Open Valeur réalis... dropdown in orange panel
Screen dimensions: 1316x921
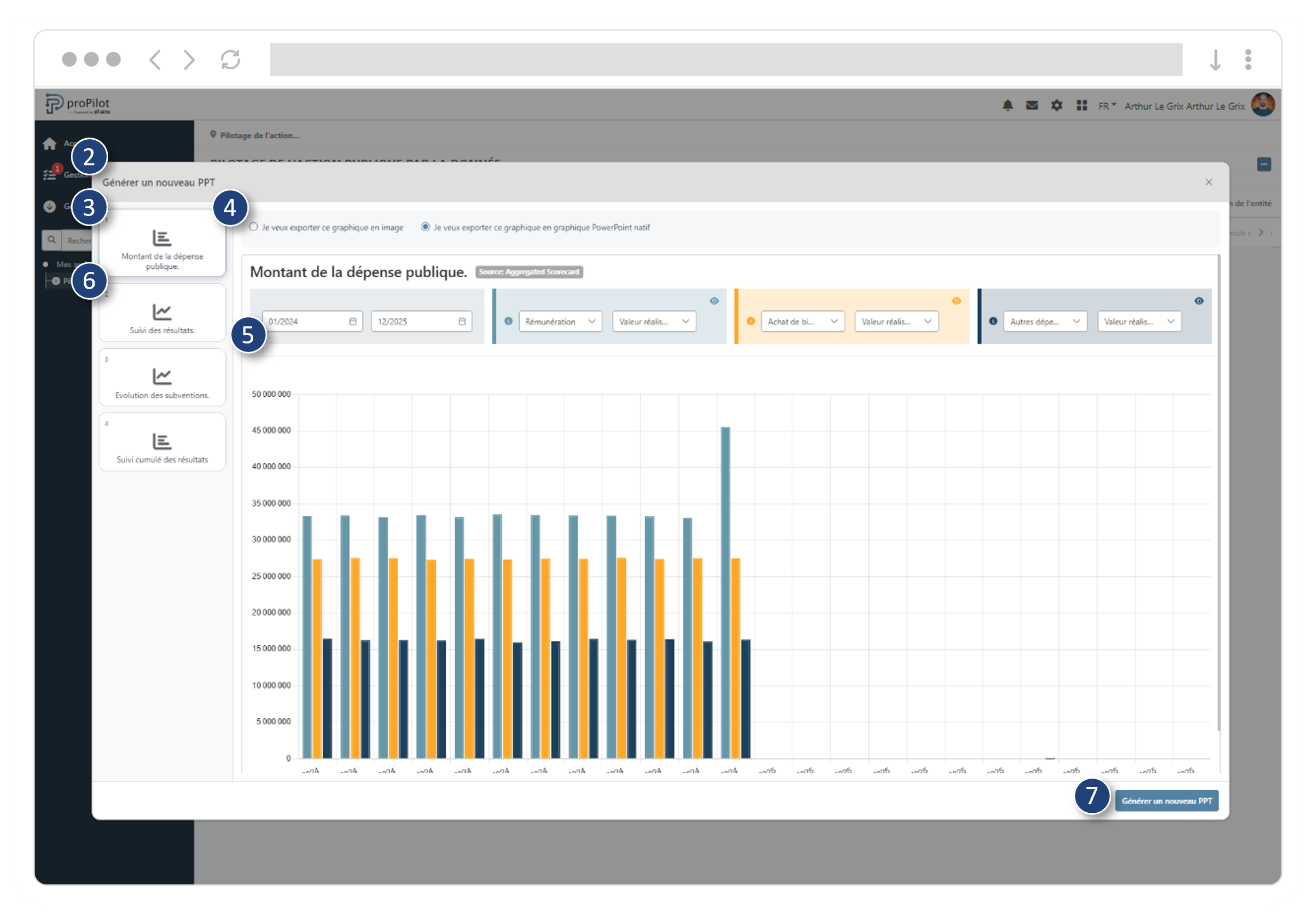click(896, 322)
